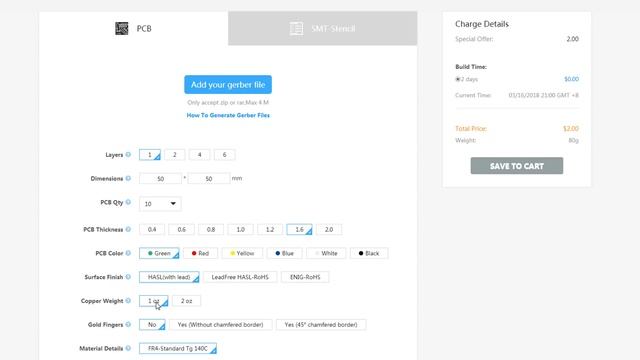The height and width of the screenshot is (360, 640).
Task: Select 1 layer option
Action: [150, 155]
